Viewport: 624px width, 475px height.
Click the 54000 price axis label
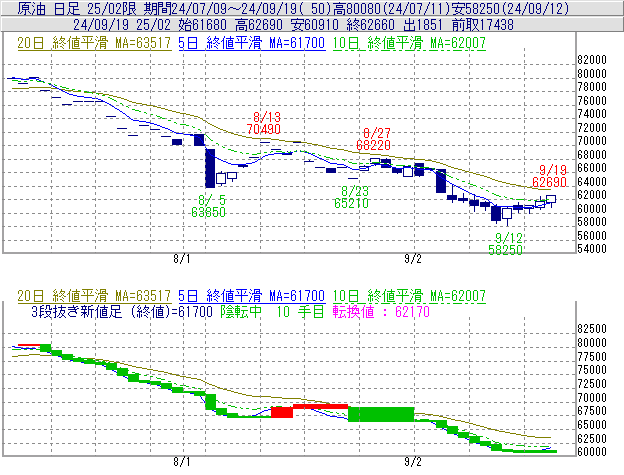click(592, 249)
